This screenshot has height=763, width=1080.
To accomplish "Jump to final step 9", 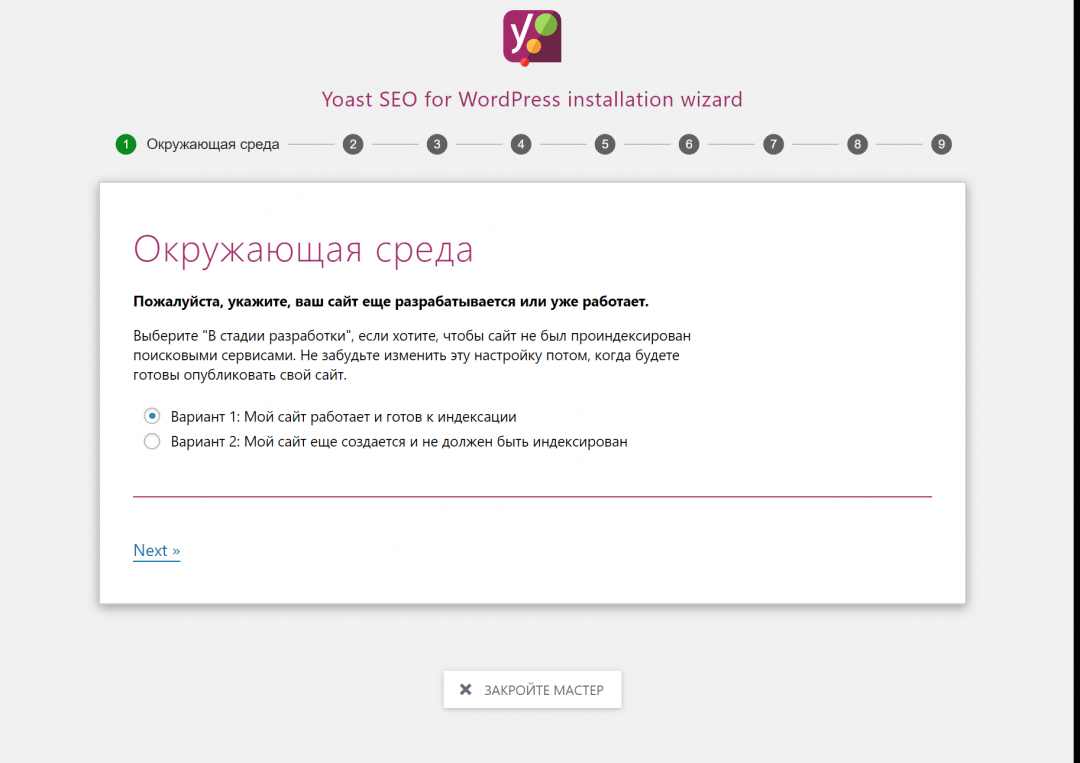I will (940, 144).
